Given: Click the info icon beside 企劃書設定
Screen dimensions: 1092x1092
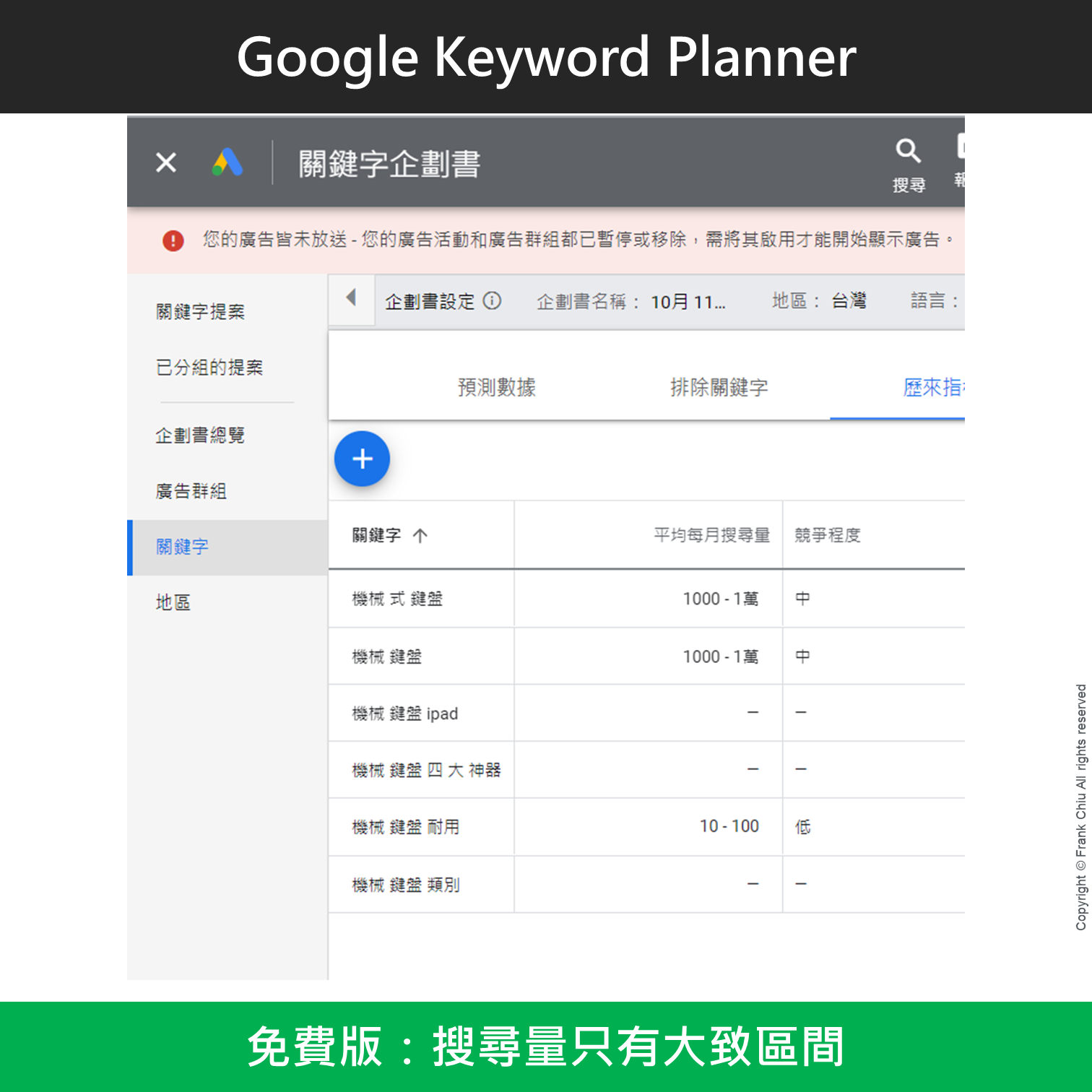Looking at the screenshot, I should coord(492,300).
